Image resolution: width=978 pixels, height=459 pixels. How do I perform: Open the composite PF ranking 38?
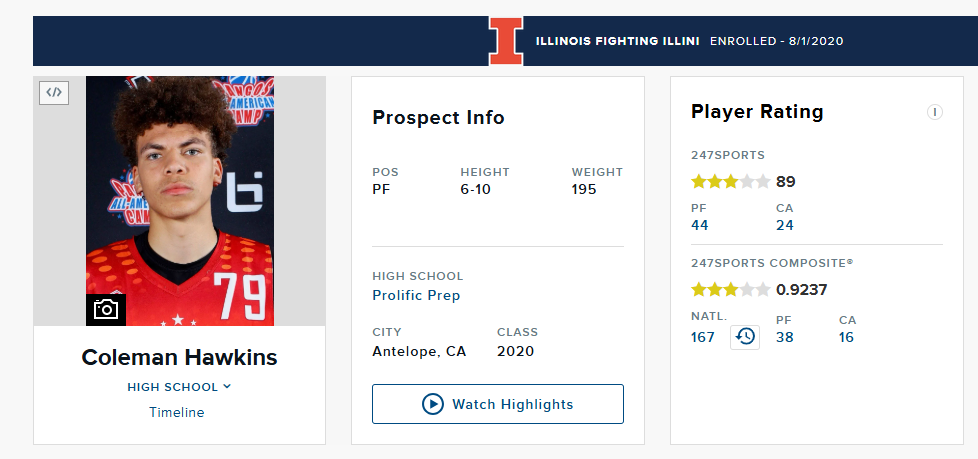785,337
